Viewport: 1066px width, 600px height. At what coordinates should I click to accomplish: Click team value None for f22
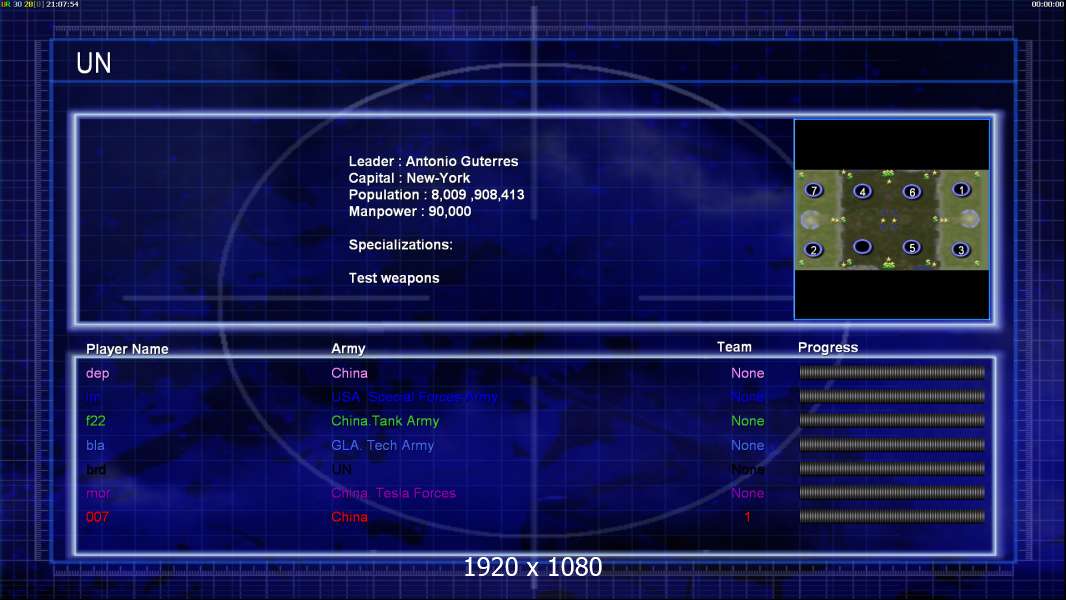(747, 421)
